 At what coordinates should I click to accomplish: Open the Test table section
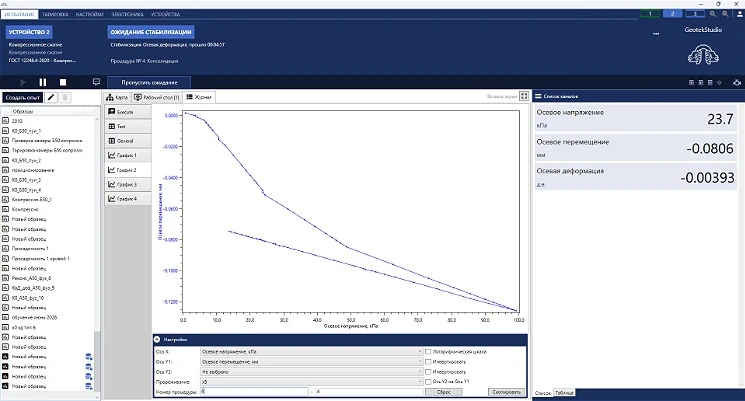[128, 126]
